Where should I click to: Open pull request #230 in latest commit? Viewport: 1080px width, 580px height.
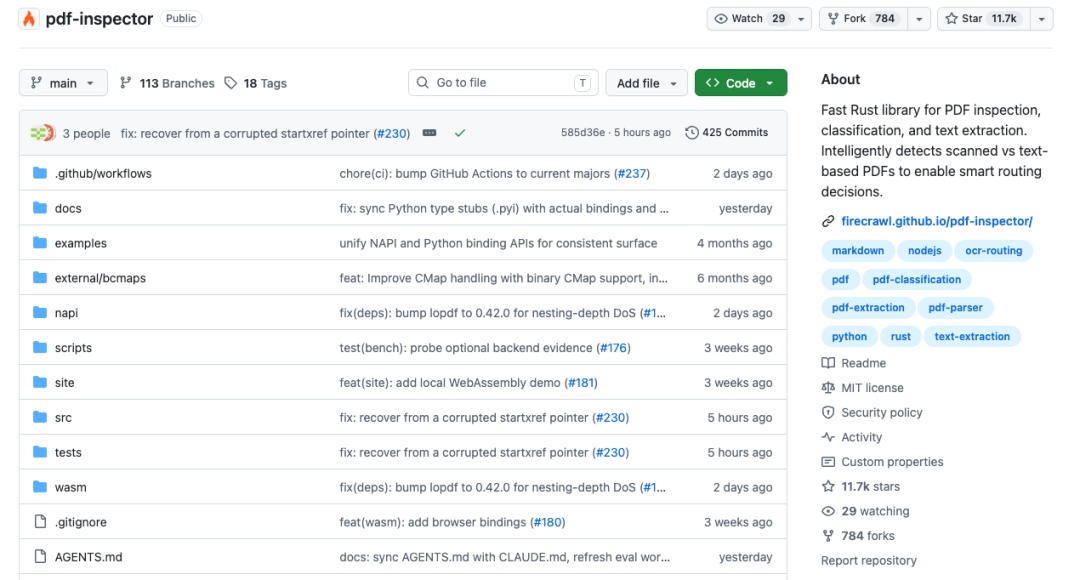point(392,134)
